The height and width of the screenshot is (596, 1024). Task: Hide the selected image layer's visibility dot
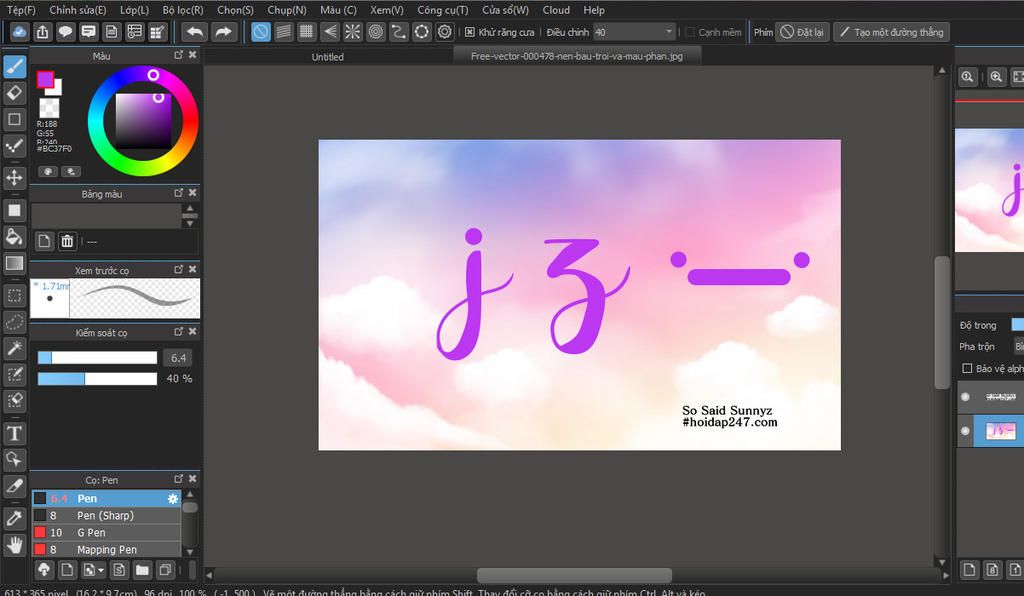click(x=965, y=431)
